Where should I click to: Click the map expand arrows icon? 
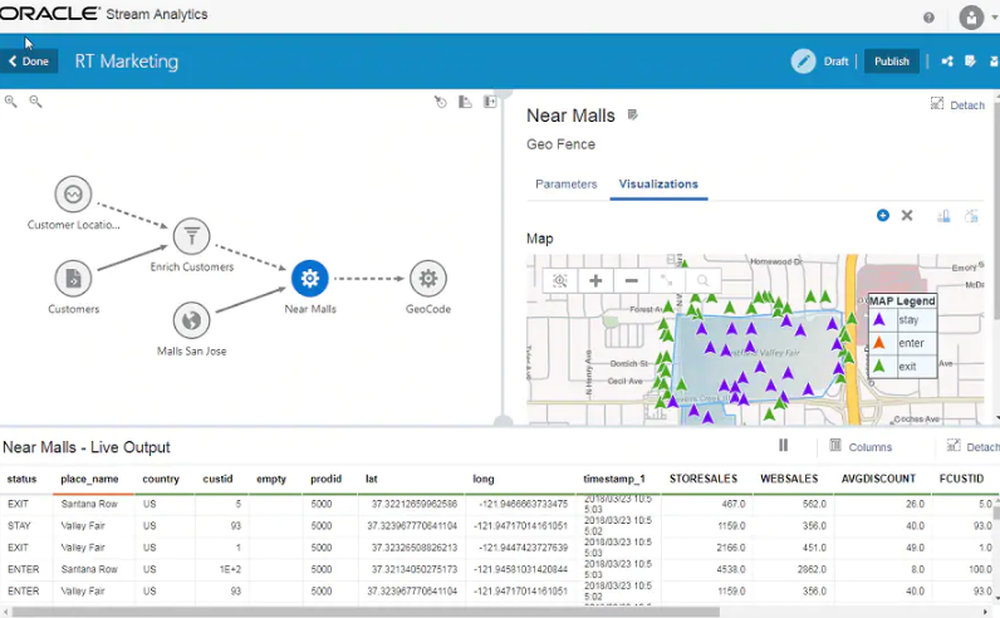[666, 281]
